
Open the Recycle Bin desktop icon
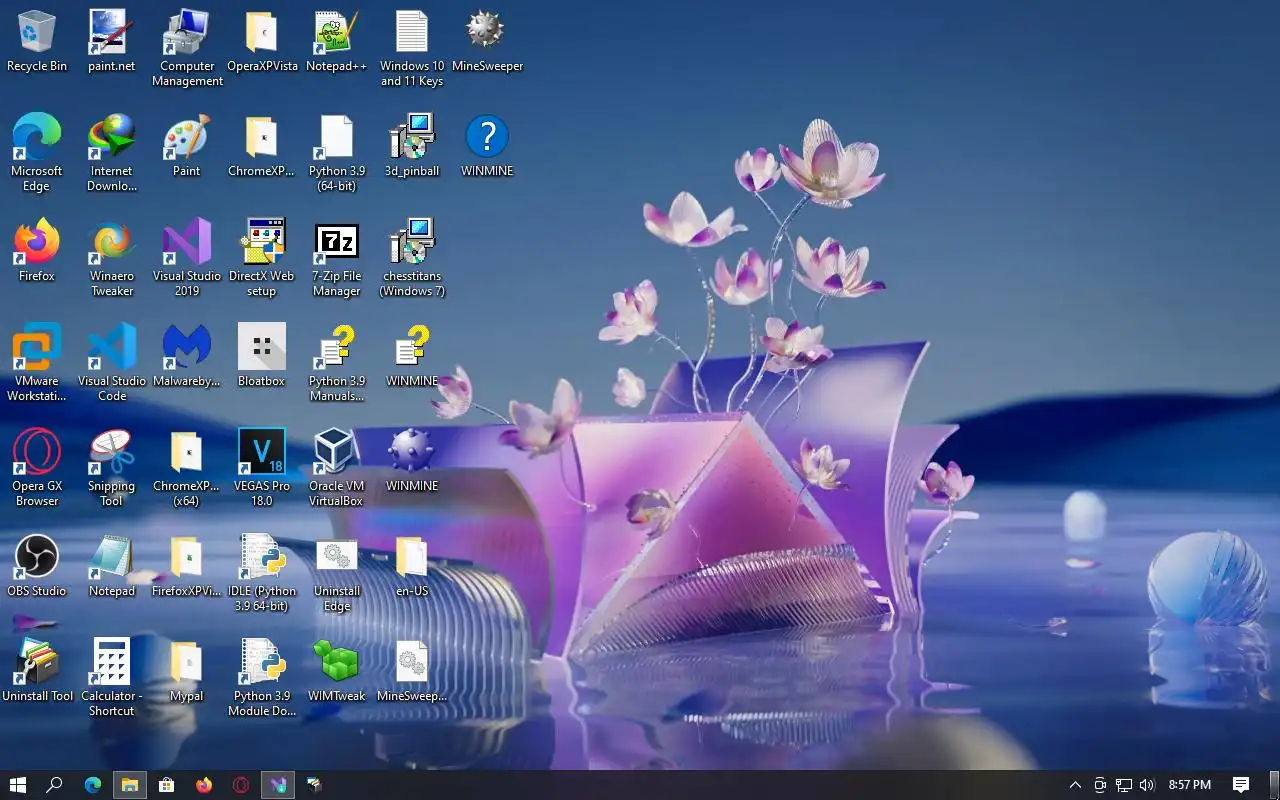pyautogui.click(x=37, y=42)
